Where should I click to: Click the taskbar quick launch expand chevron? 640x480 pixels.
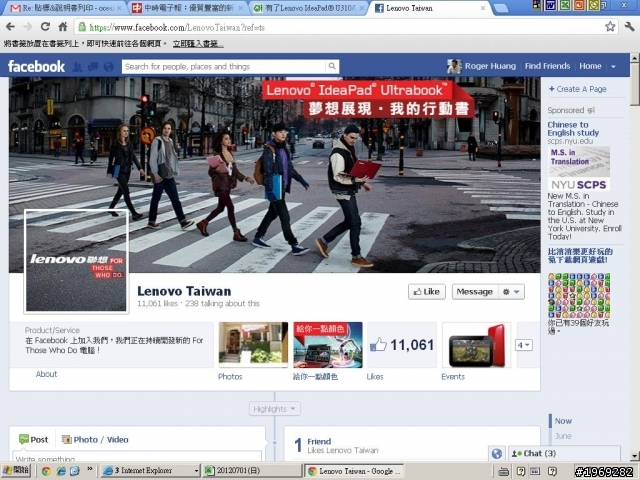click(90, 469)
